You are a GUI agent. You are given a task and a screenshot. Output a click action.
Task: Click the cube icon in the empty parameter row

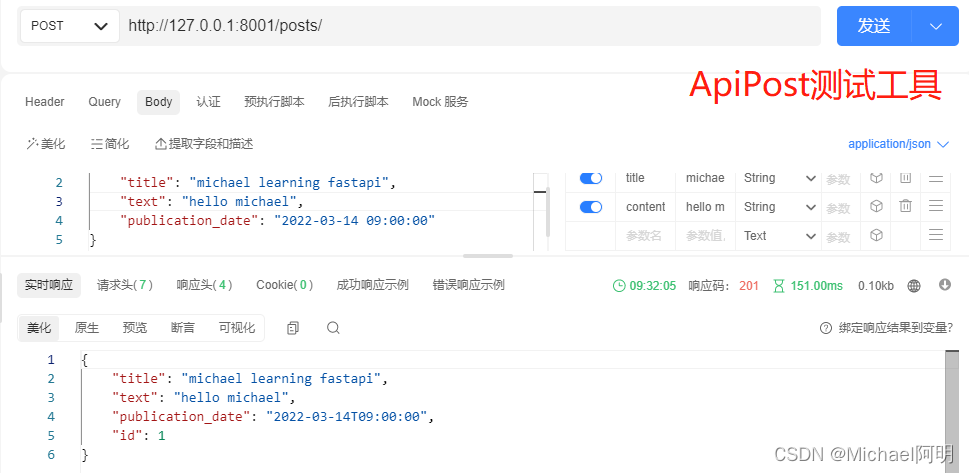876,236
